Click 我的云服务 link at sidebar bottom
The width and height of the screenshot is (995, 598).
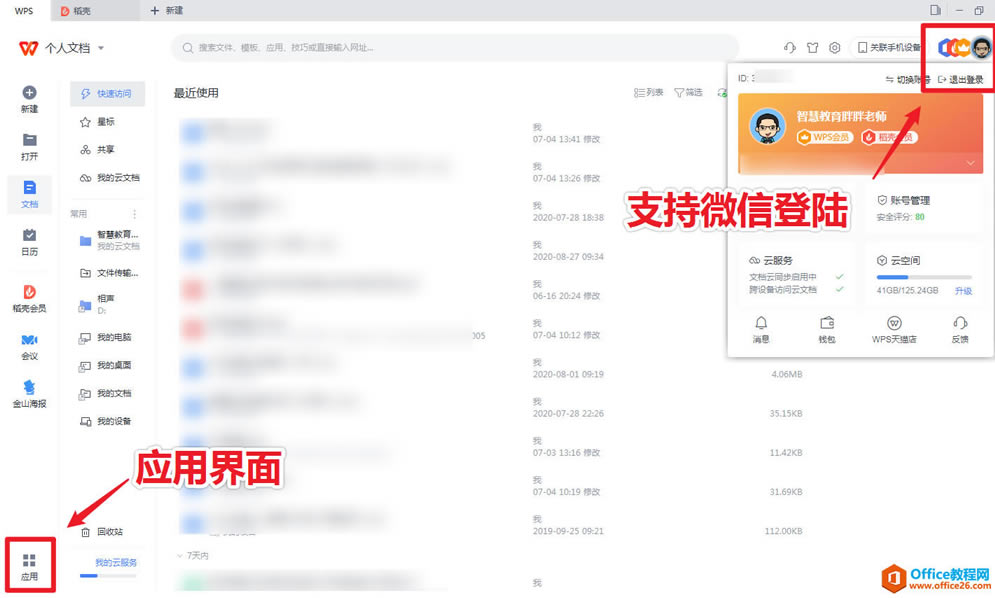(x=115, y=562)
